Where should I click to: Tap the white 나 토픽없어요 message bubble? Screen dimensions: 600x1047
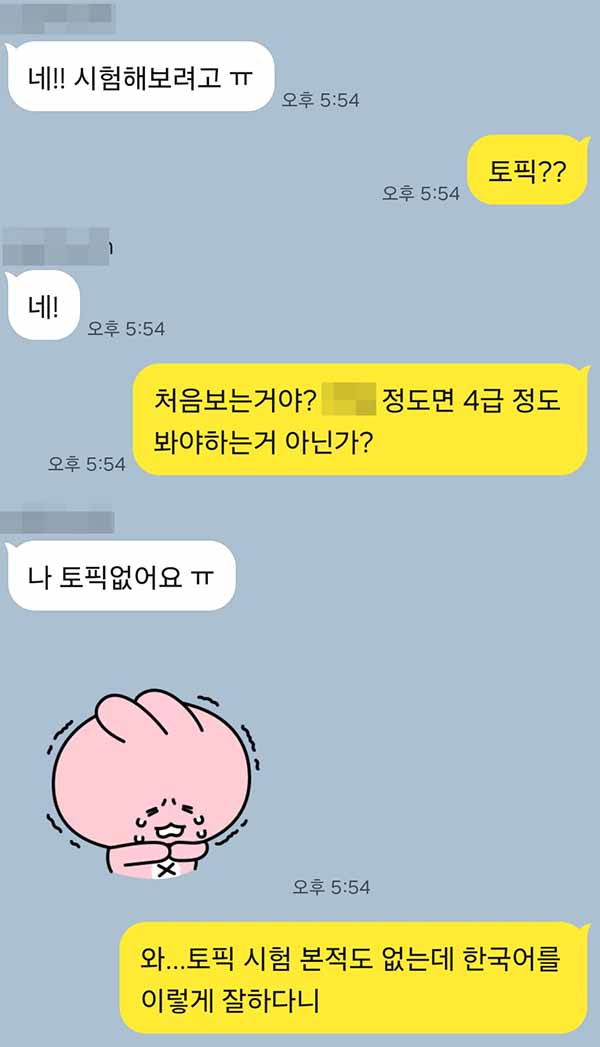(x=121, y=576)
